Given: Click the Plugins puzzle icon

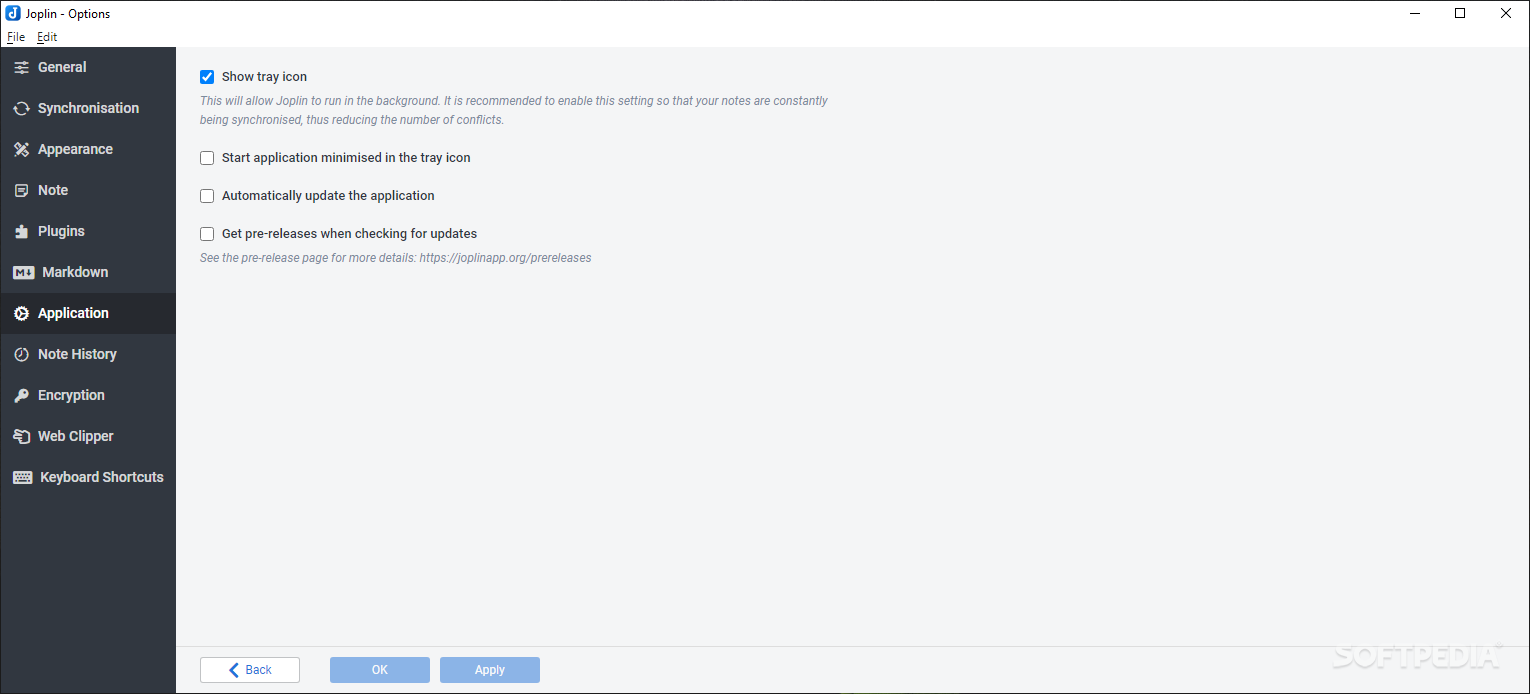Looking at the screenshot, I should tap(21, 231).
